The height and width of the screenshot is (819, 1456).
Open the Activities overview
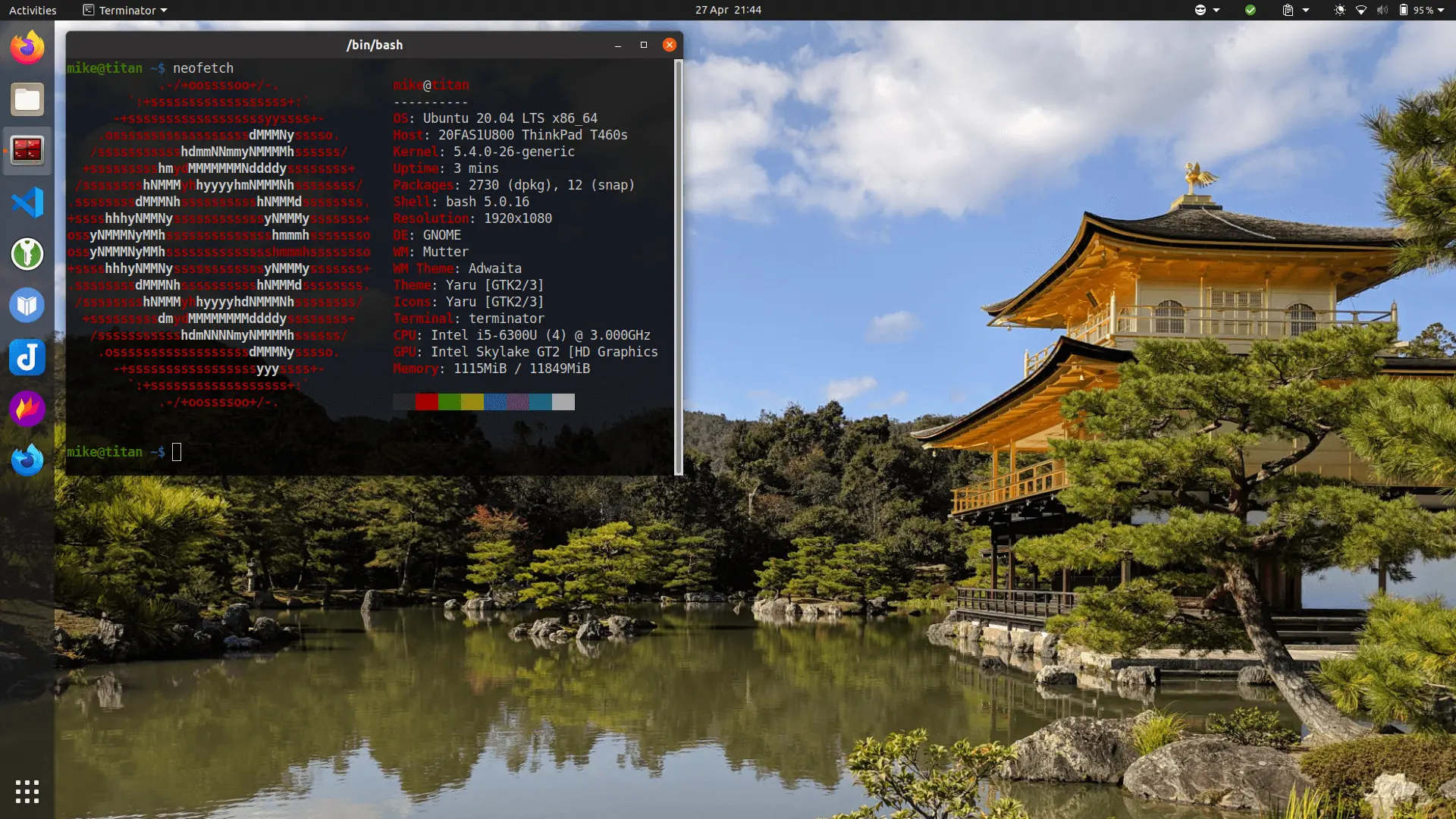point(33,10)
